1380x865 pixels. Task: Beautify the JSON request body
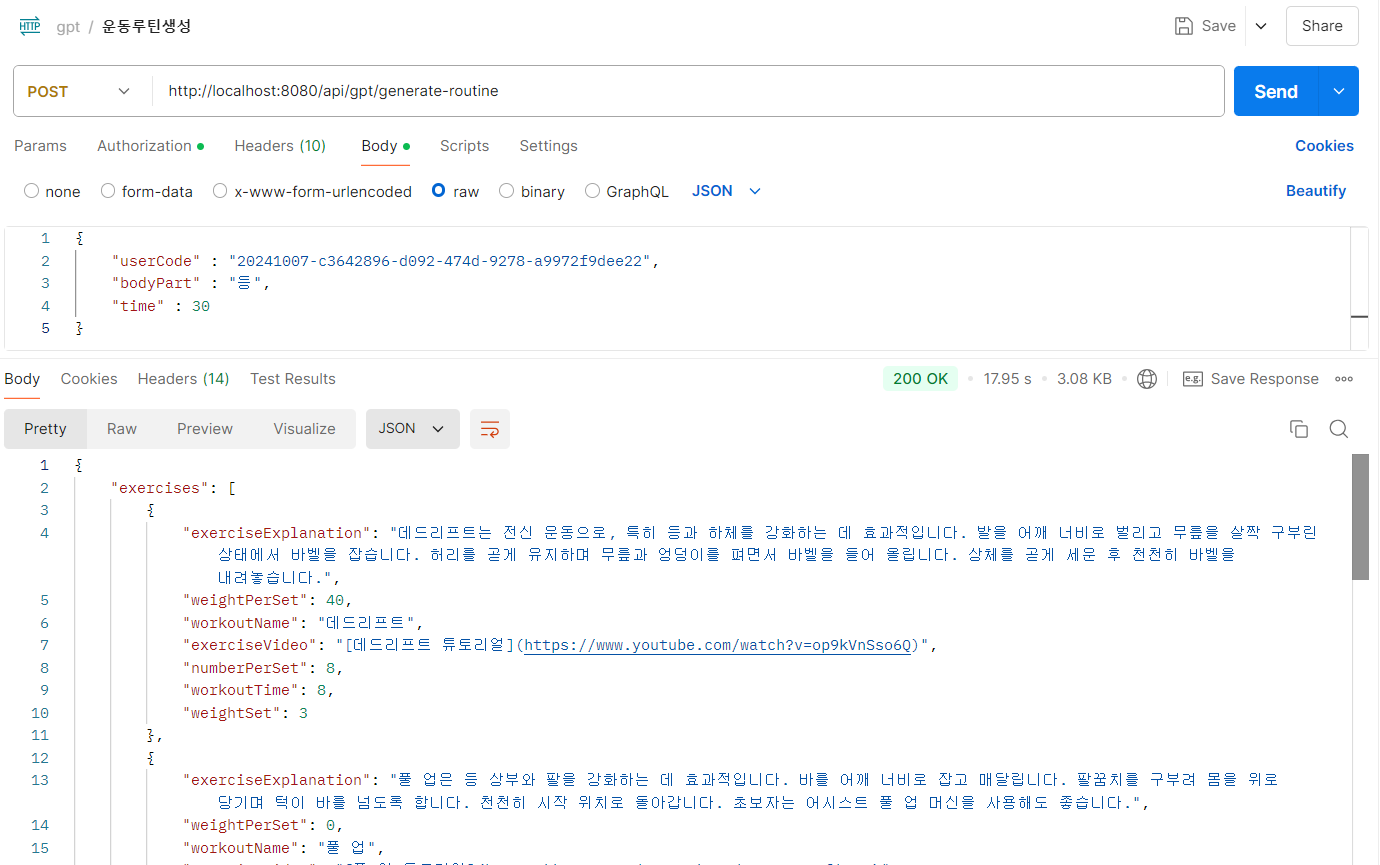1316,190
